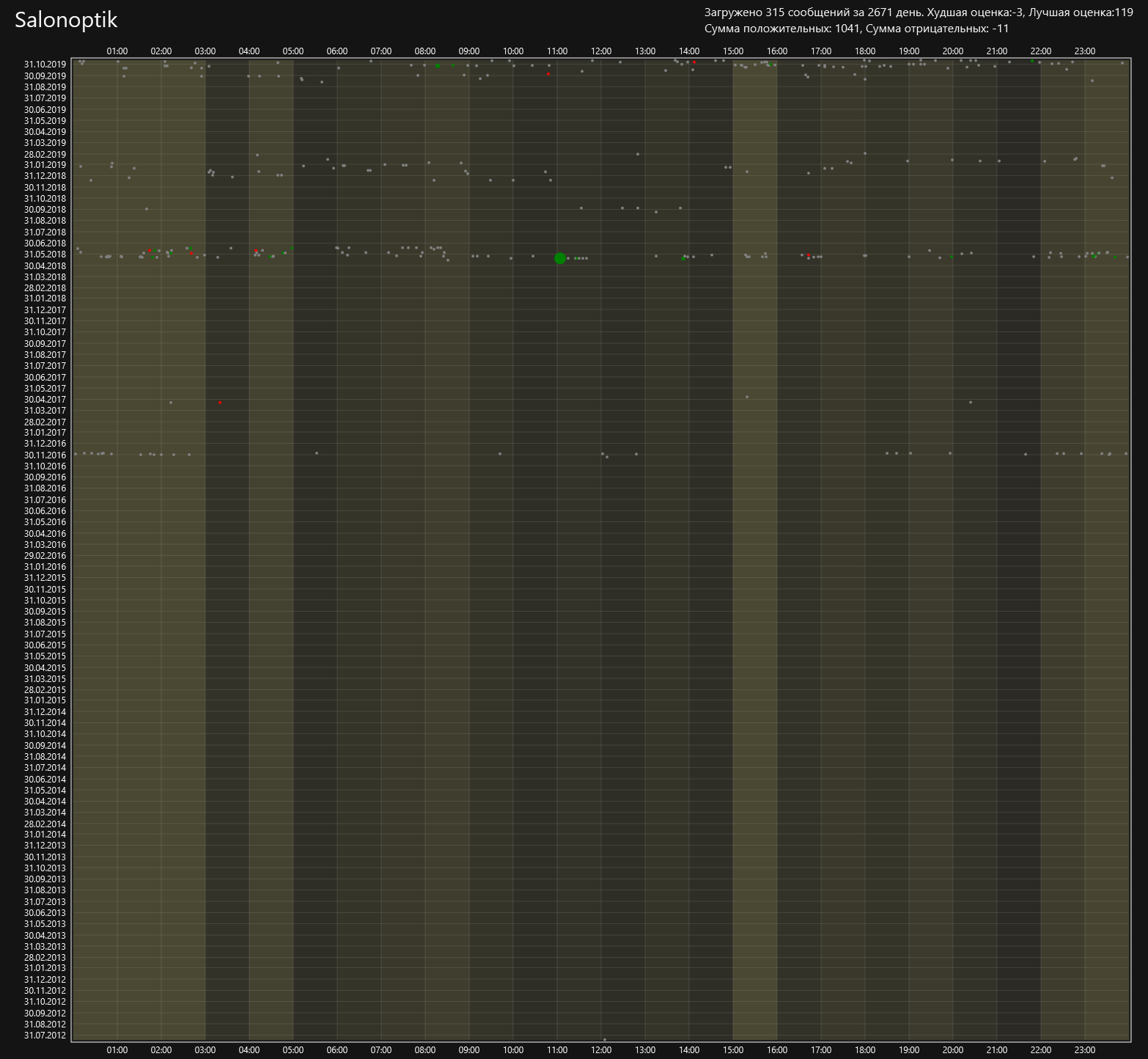1148x1059 pixels.
Task: Select the dot before 02:00 on 30.09.2018
Action: tap(147, 208)
